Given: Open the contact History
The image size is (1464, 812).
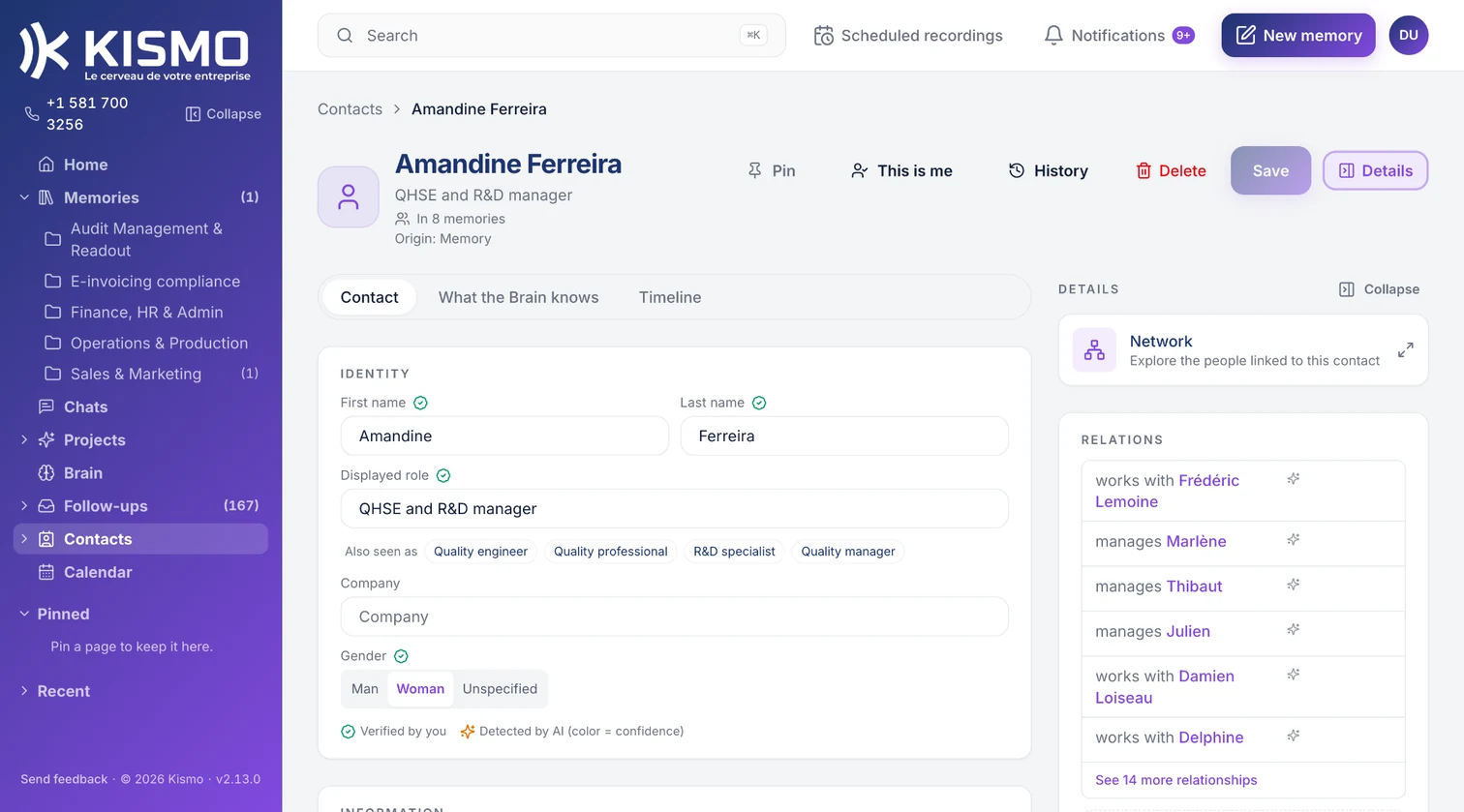Looking at the screenshot, I should coord(1048,170).
